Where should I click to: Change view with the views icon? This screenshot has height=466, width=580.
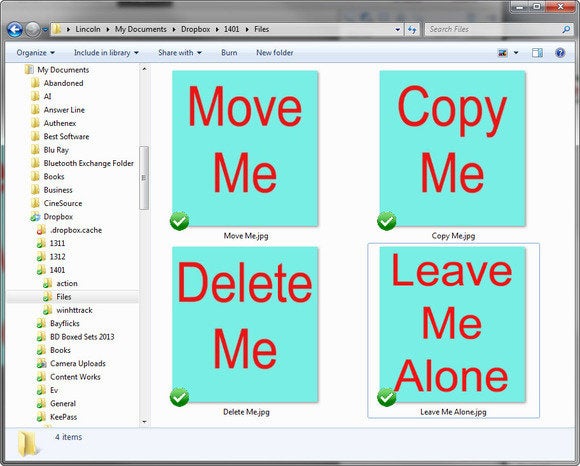[502, 53]
